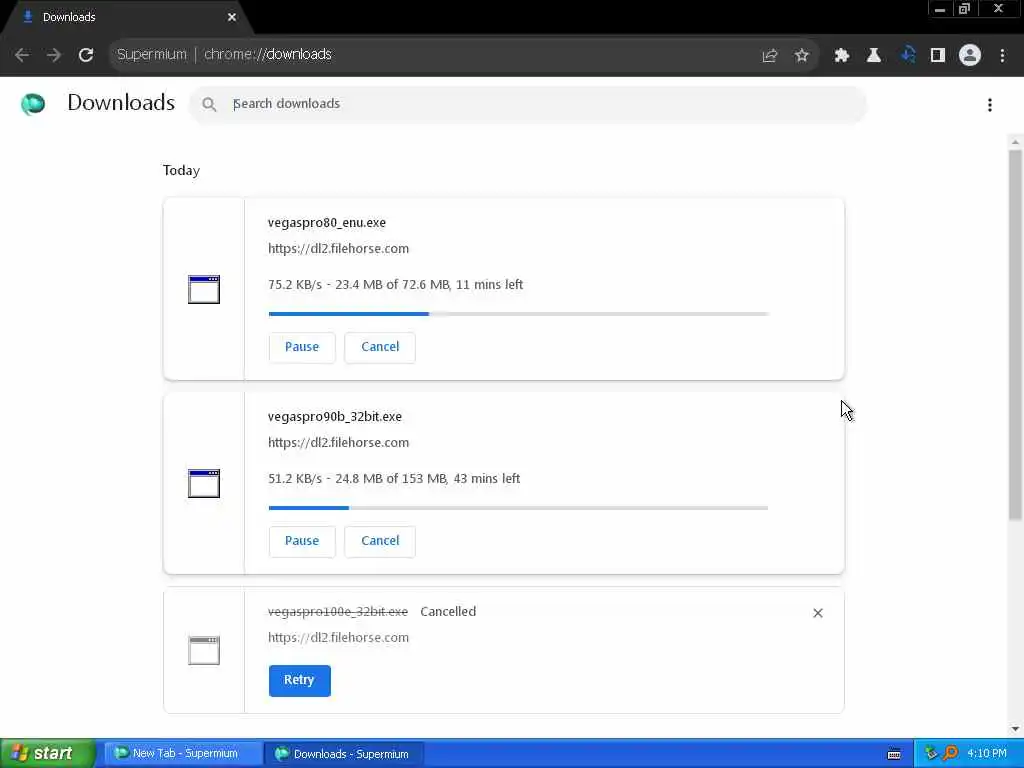This screenshot has width=1024, height=768.
Task: Bookmark this page with the star icon
Action: tap(802, 56)
